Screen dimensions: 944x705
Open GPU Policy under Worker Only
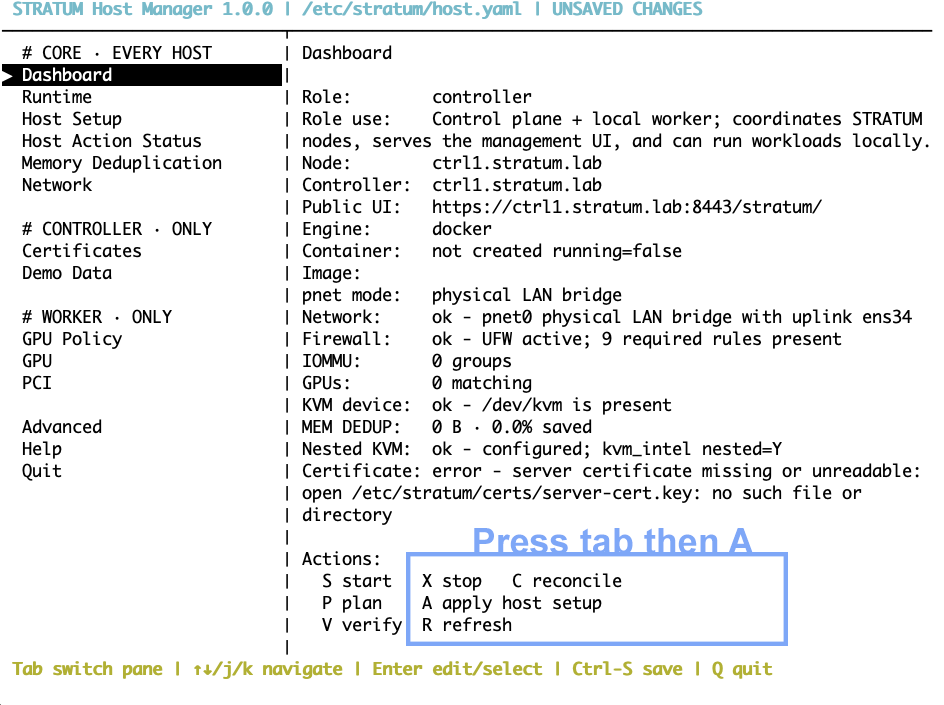tap(72, 339)
